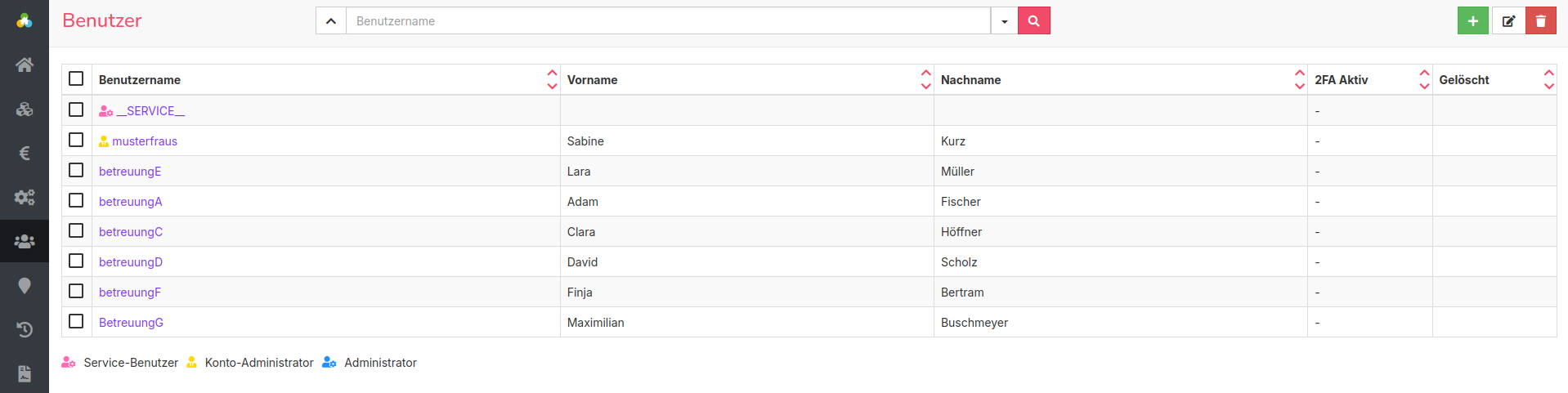Click the red search magnifier button
1568x393 pixels.
point(1033,20)
